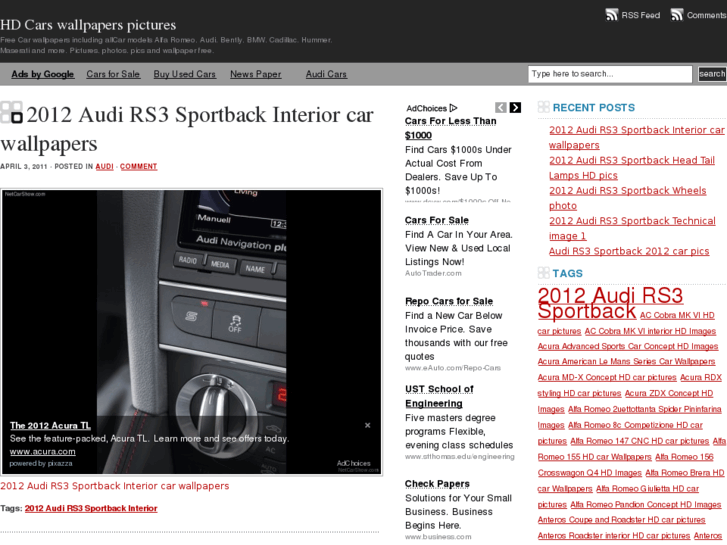Click the RSS Feed icon
Screen dimensions: 727x545
click(x=612, y=15)
